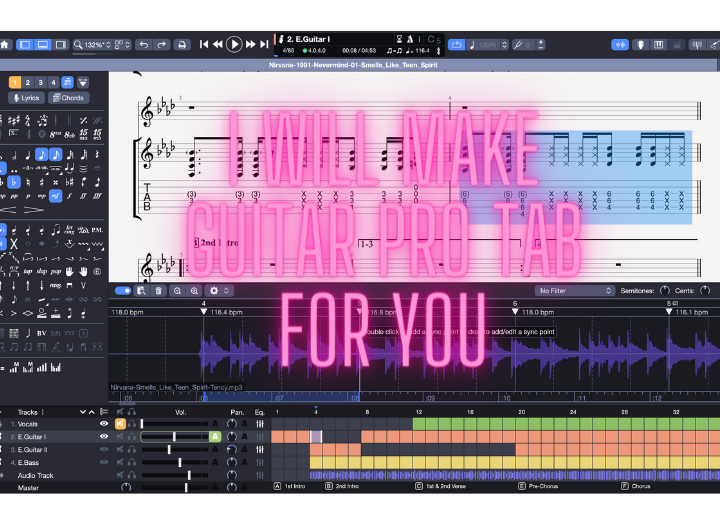
Task: Open the tuner icon in toolbar
Action: click(697, 45)
